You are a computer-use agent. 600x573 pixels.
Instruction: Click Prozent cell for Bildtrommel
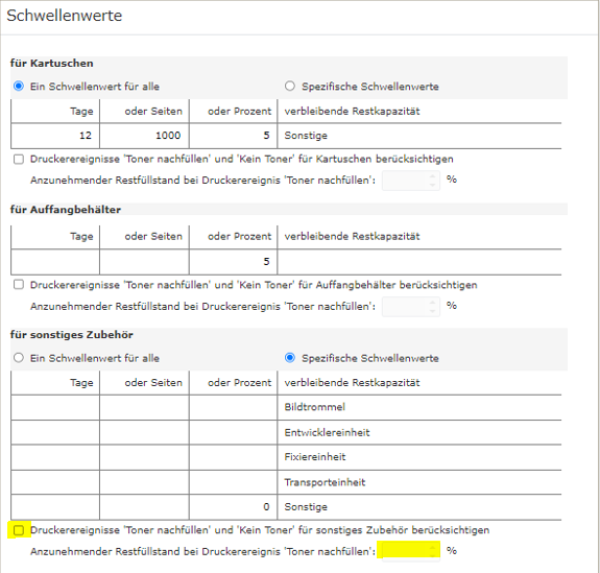pyautogui.click(x=233, y=407)
